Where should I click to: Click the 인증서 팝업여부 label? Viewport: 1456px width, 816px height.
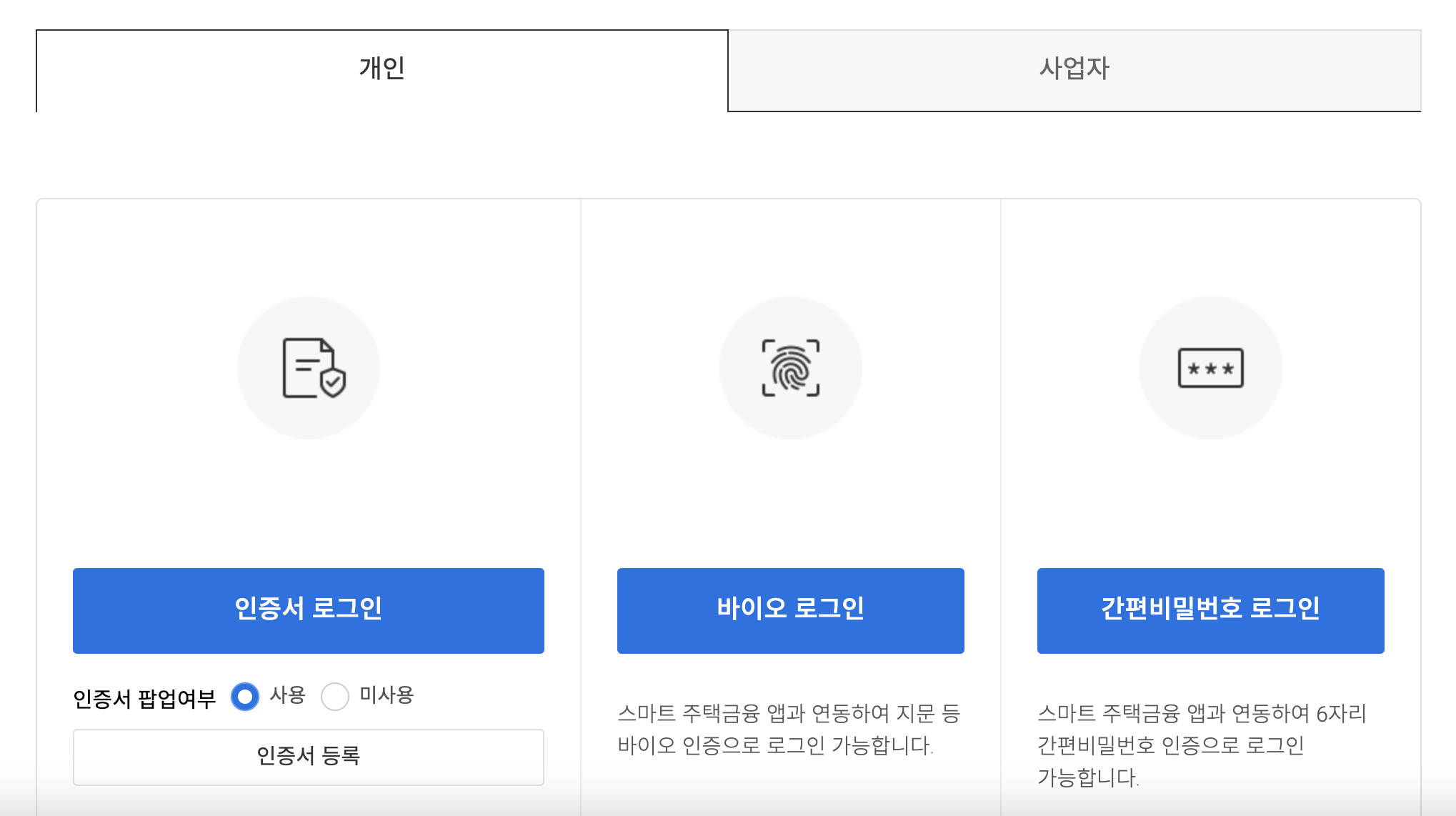pos(144,698)
